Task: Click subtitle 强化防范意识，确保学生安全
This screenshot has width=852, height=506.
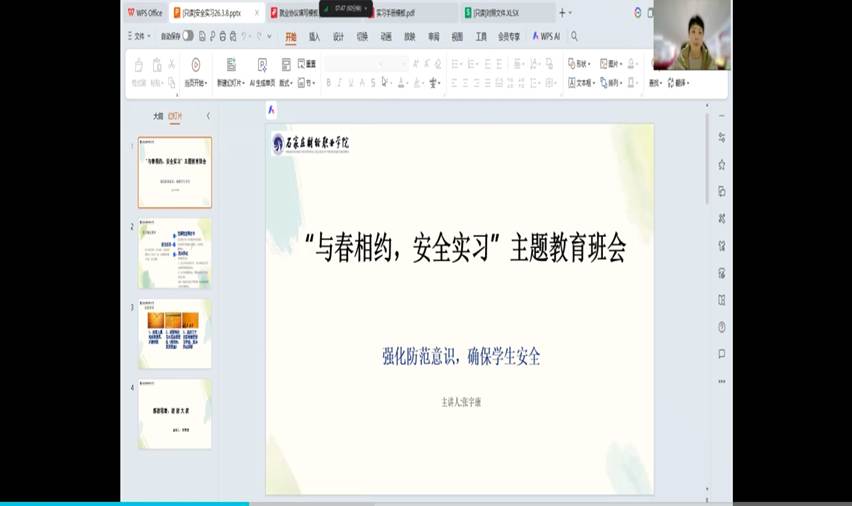Action: [461, 357]
